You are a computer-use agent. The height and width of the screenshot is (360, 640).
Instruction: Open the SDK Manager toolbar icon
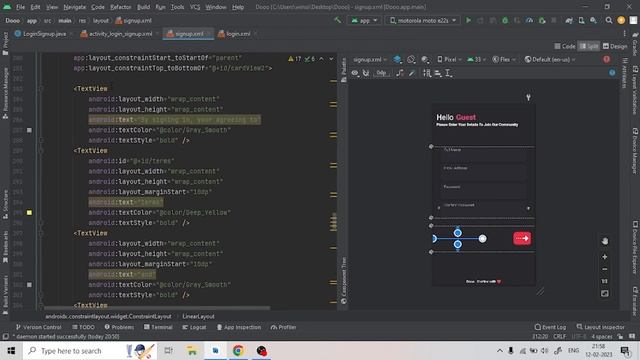pos(593,20)
